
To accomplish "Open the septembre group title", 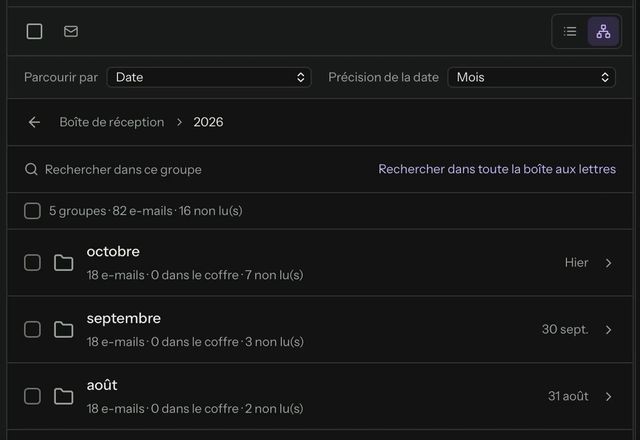I will 124,318.
